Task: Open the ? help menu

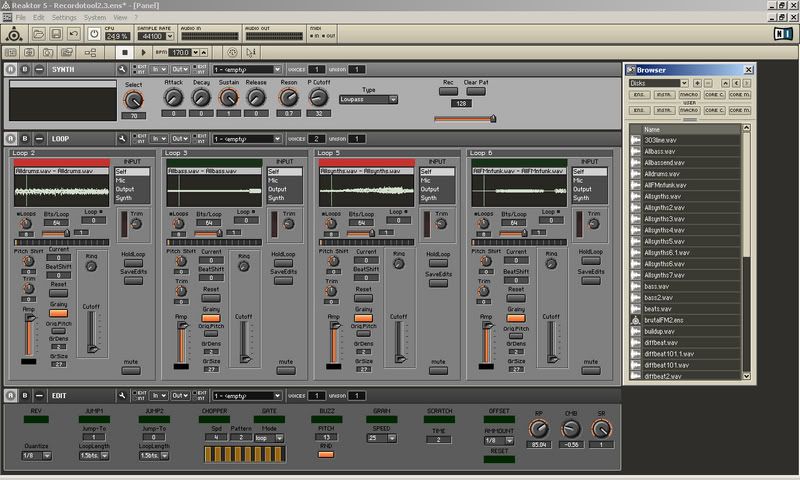Action: (136, 17)
